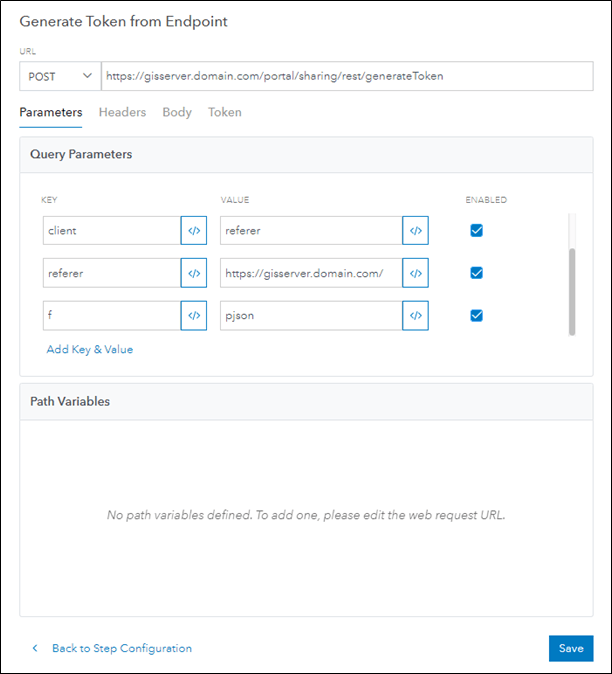The image size is (612, 674).
Task: Open the Body tab
Action: pos(177,112)
